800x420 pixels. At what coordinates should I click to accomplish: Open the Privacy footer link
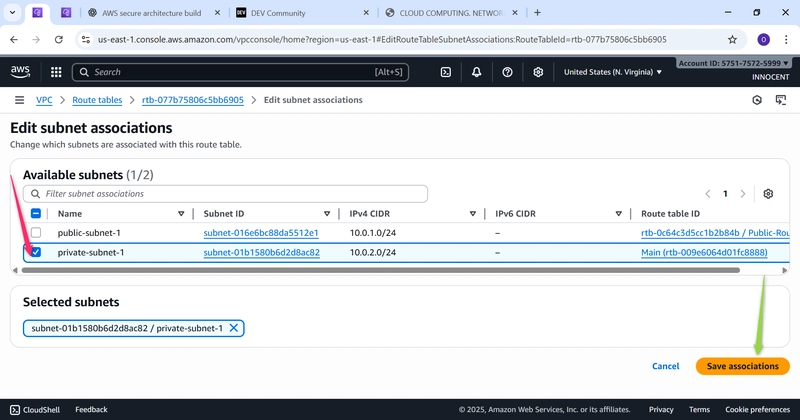pyautogui.click(x=661, y=410)
